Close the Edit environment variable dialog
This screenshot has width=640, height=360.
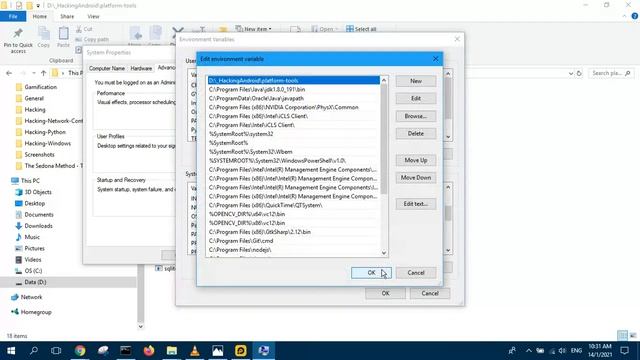pyautogui.click(x=436, y=59)
